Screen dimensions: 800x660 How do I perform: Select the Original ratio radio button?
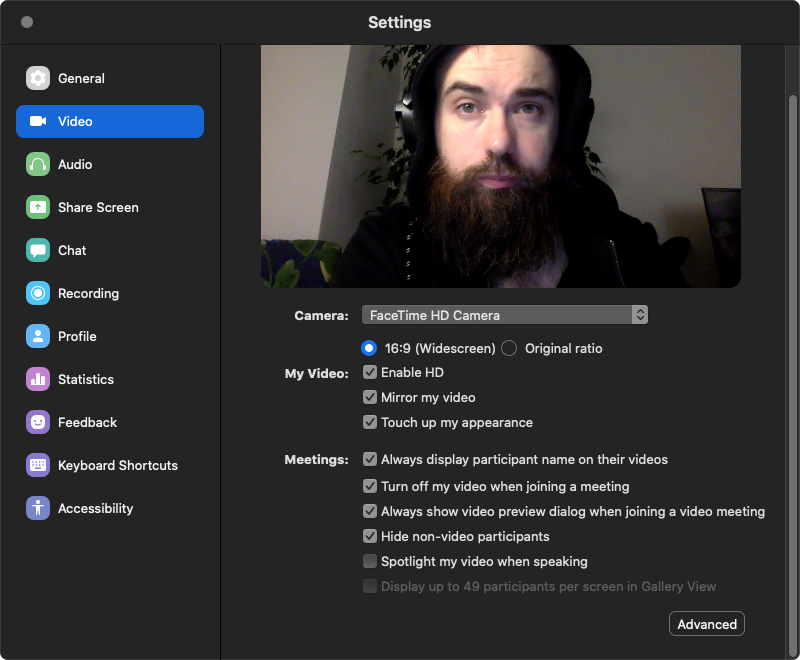tap(509, 348)
